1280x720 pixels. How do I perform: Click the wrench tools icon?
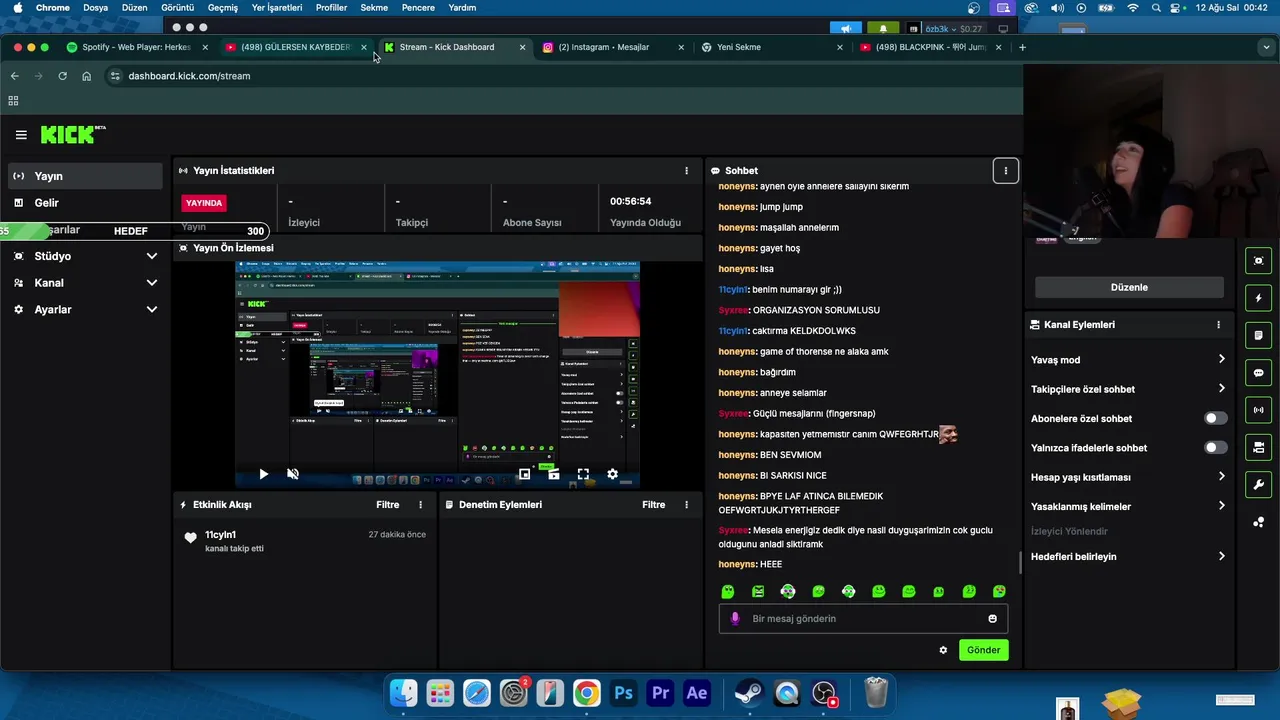[x=1258, y=485]
